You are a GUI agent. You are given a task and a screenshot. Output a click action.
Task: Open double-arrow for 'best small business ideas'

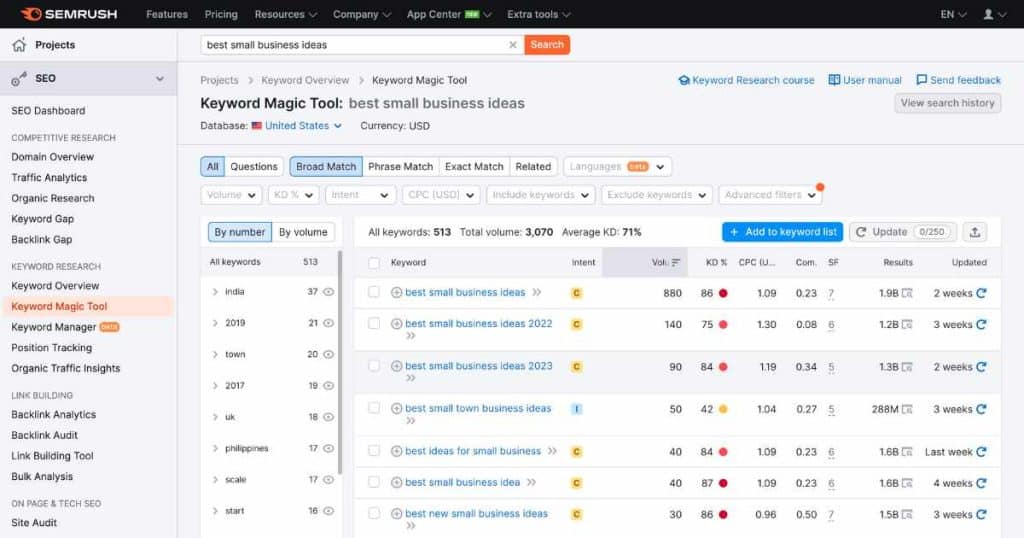pyautogui.click(x=537, y=293)
